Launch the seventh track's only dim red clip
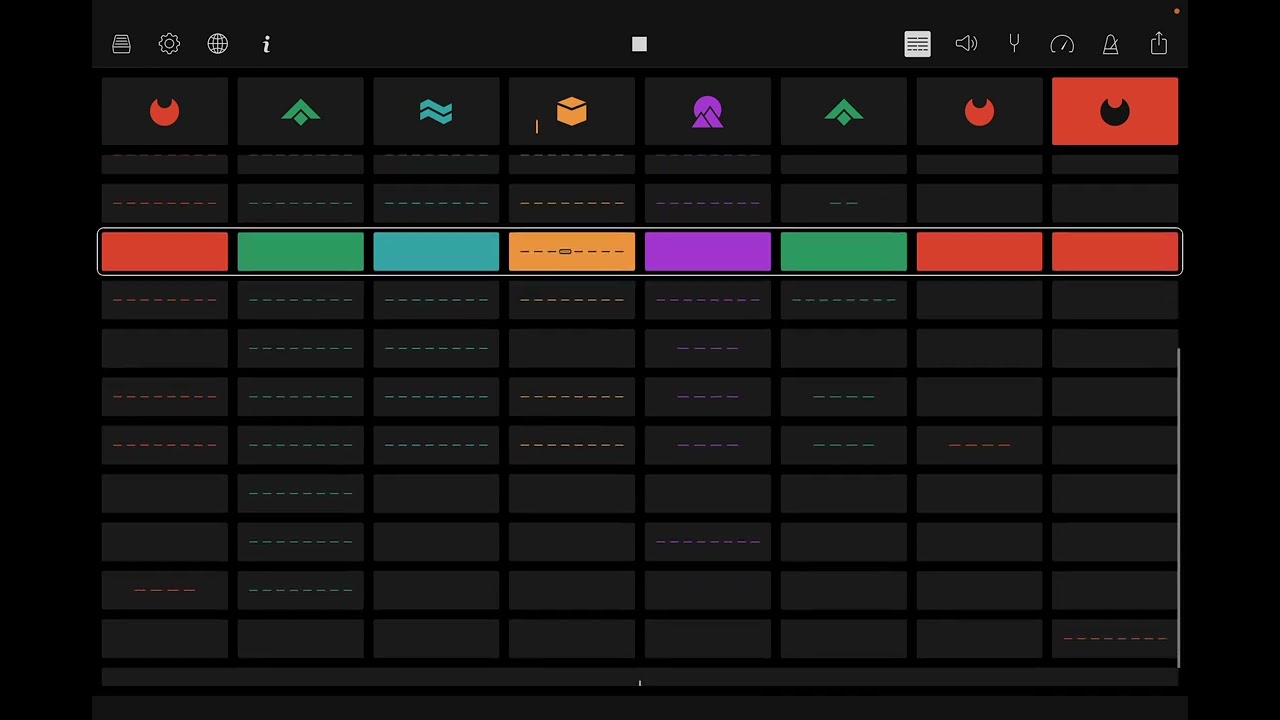The image size is (1280, 720). [x=979, y=445]
